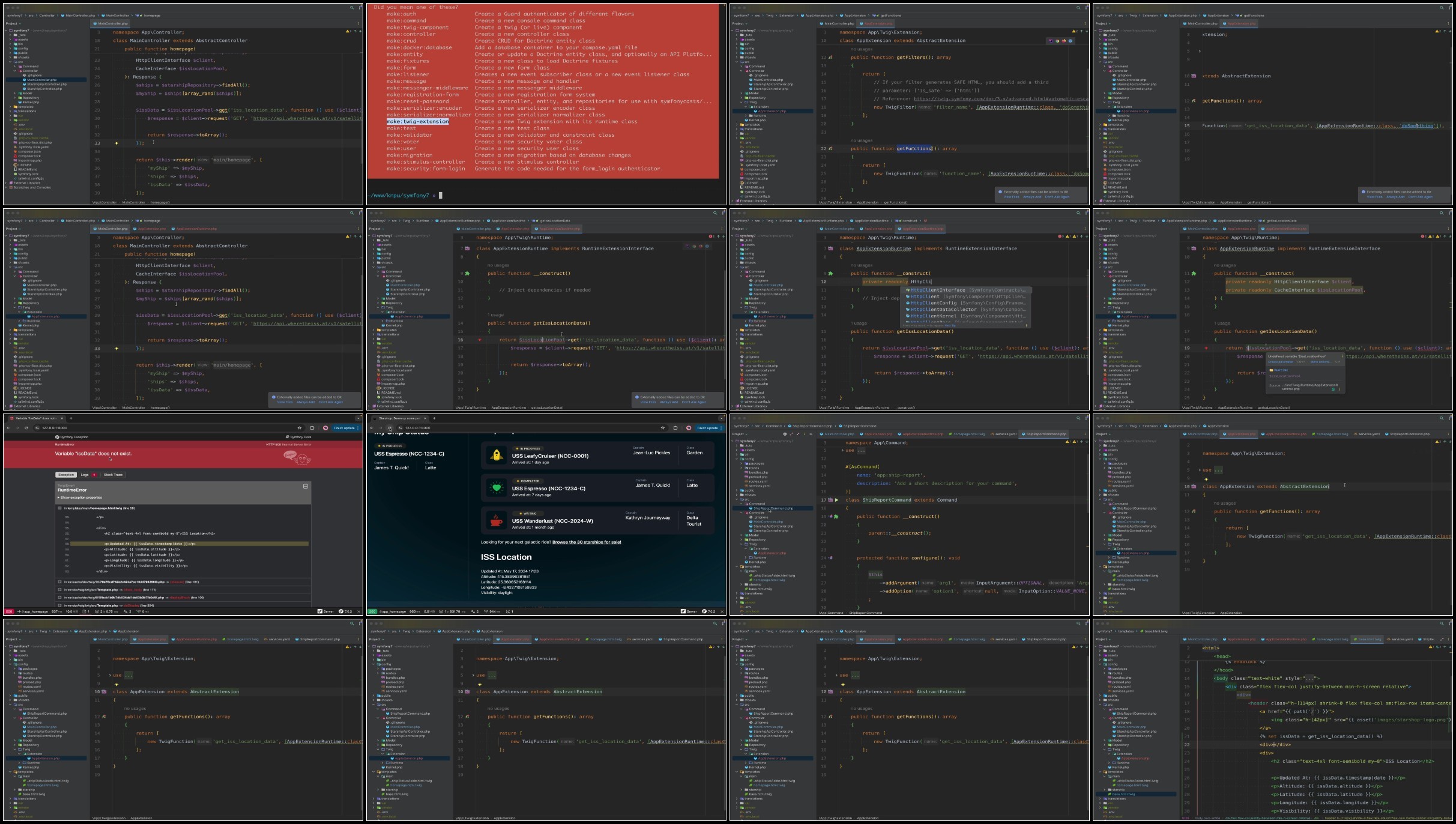The width and height of the screenshot is (1456, 824).
Task: Expand the var/cache/dev/twig closure line 181 trace
Action: tap(59, 582)
